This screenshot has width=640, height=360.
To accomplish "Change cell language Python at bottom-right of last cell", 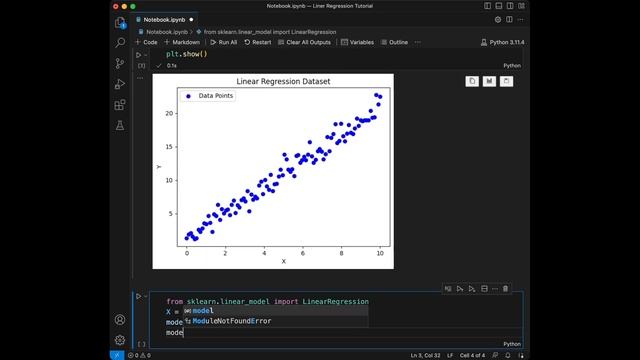I will coord(512,344).
